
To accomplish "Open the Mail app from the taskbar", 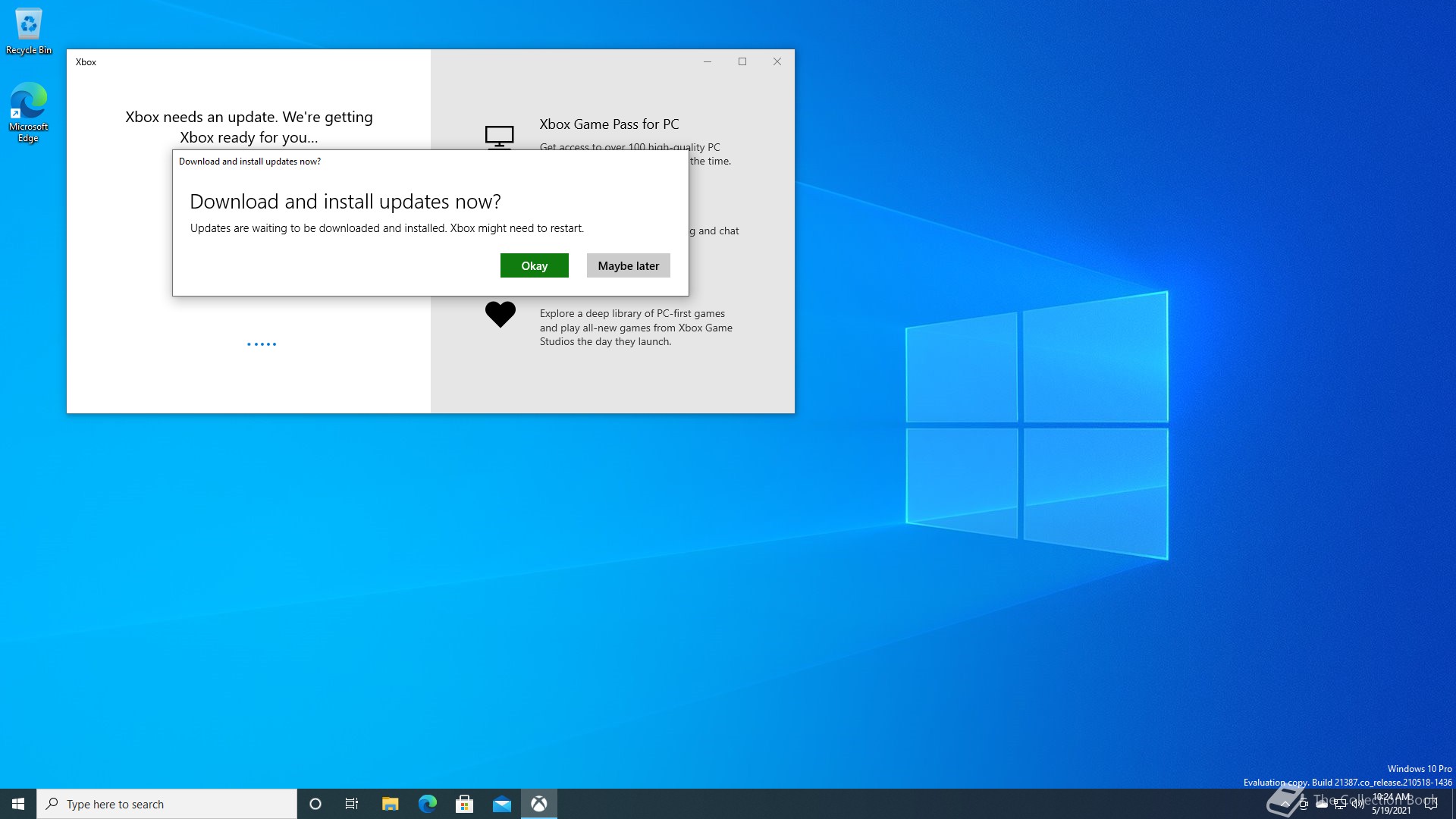I will pos(501,804).
